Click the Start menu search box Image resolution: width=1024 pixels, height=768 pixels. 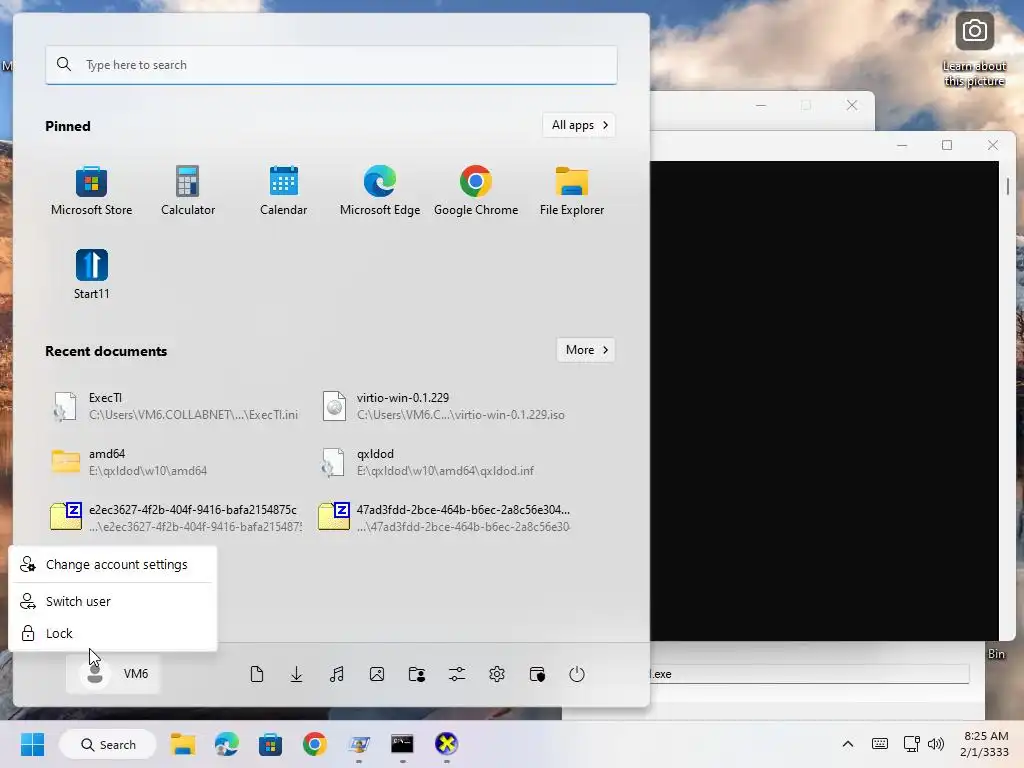[x=331, y=65]
